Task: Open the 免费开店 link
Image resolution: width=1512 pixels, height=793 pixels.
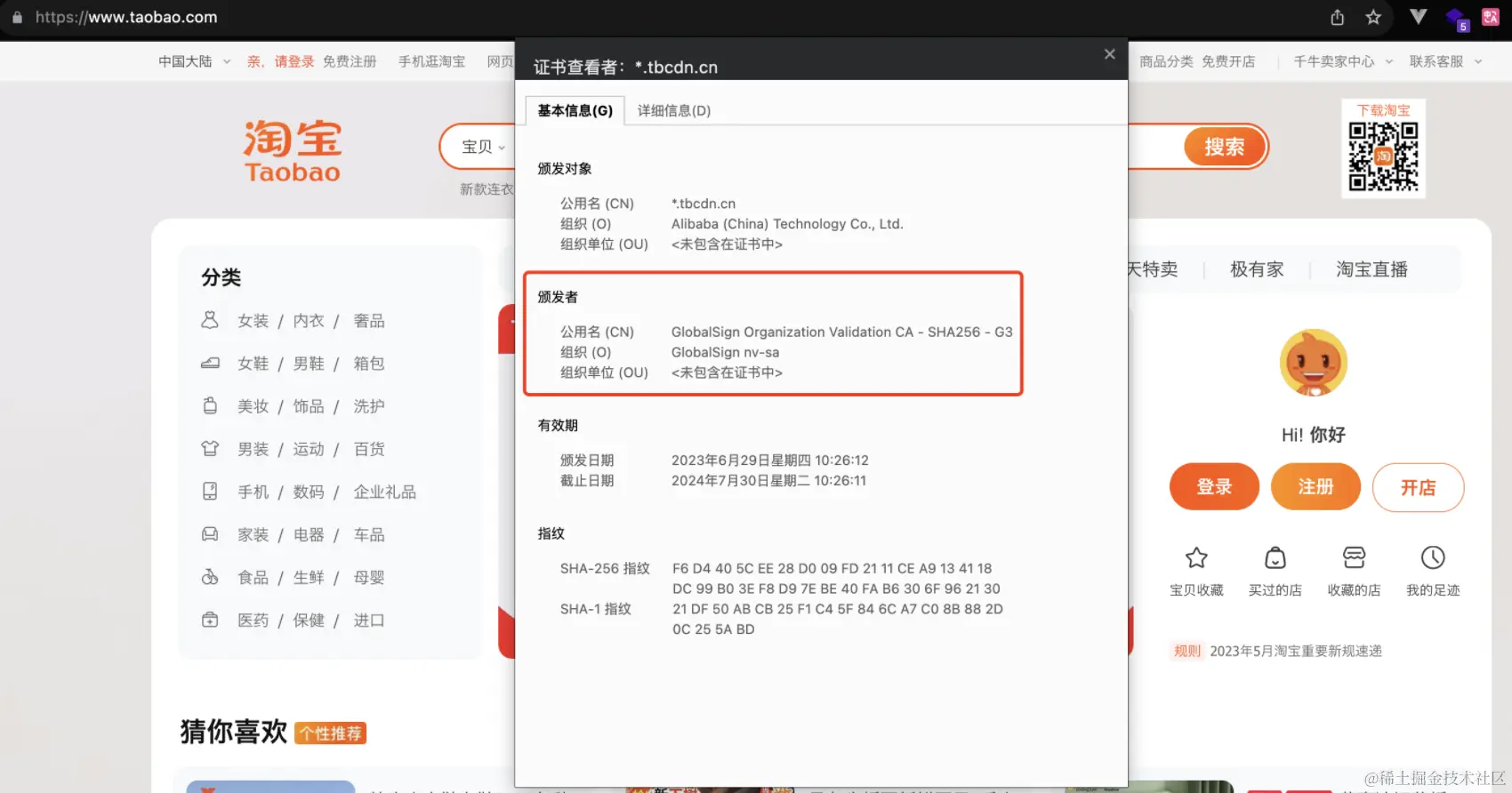Action: point(1228,61)
